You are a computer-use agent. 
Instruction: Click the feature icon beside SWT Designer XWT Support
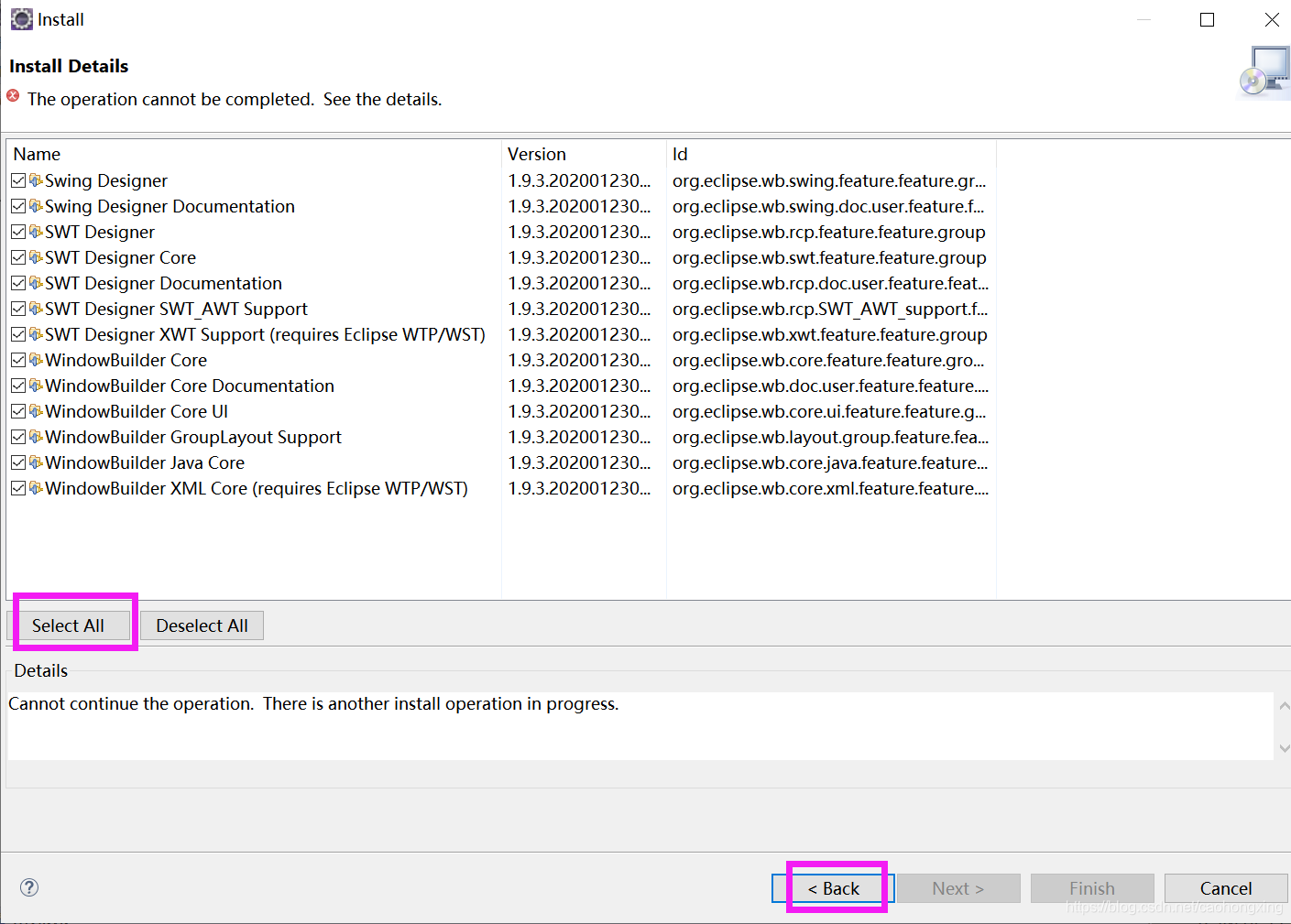click(36, 334)
